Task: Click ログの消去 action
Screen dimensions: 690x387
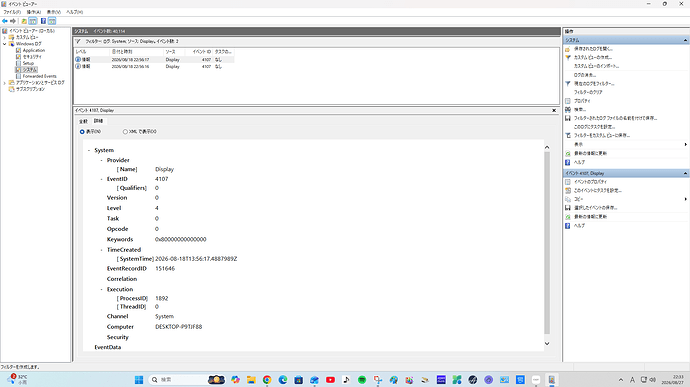Action: 585,75
